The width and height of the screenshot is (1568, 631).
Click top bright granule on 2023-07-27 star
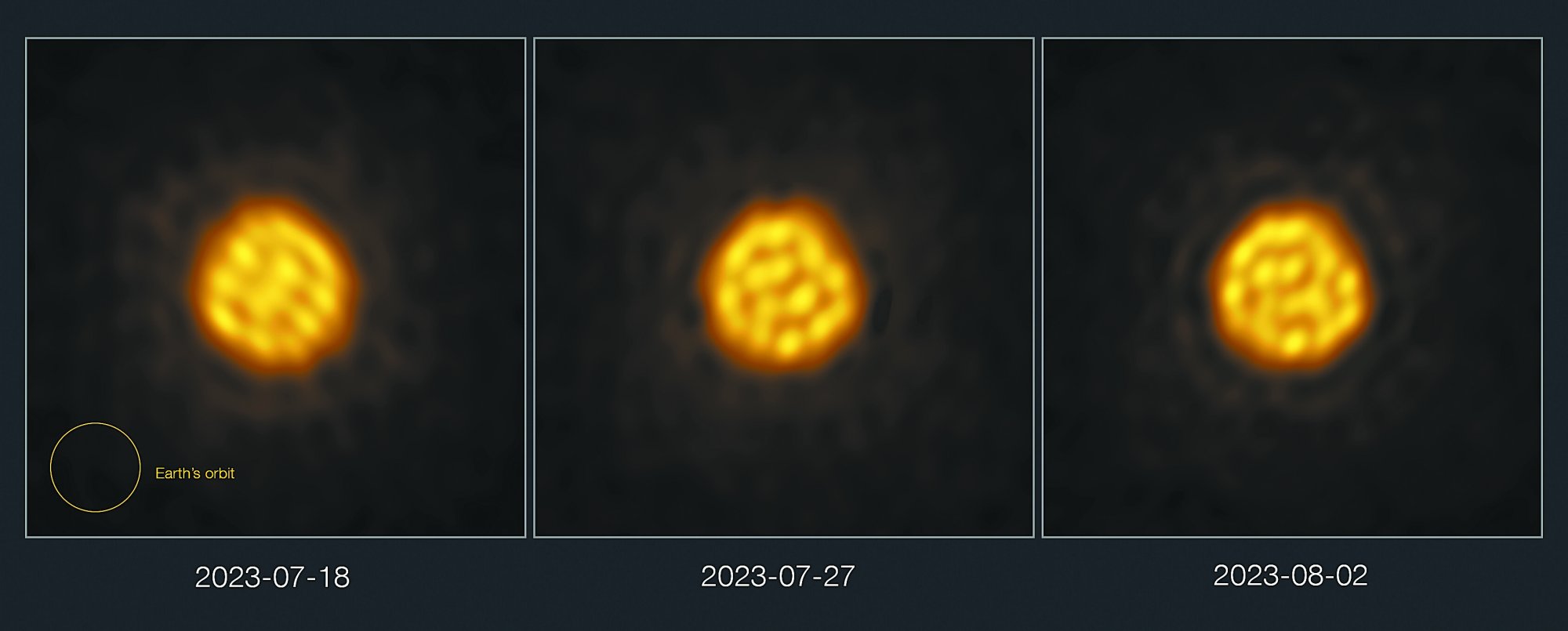tap(775, 231)
